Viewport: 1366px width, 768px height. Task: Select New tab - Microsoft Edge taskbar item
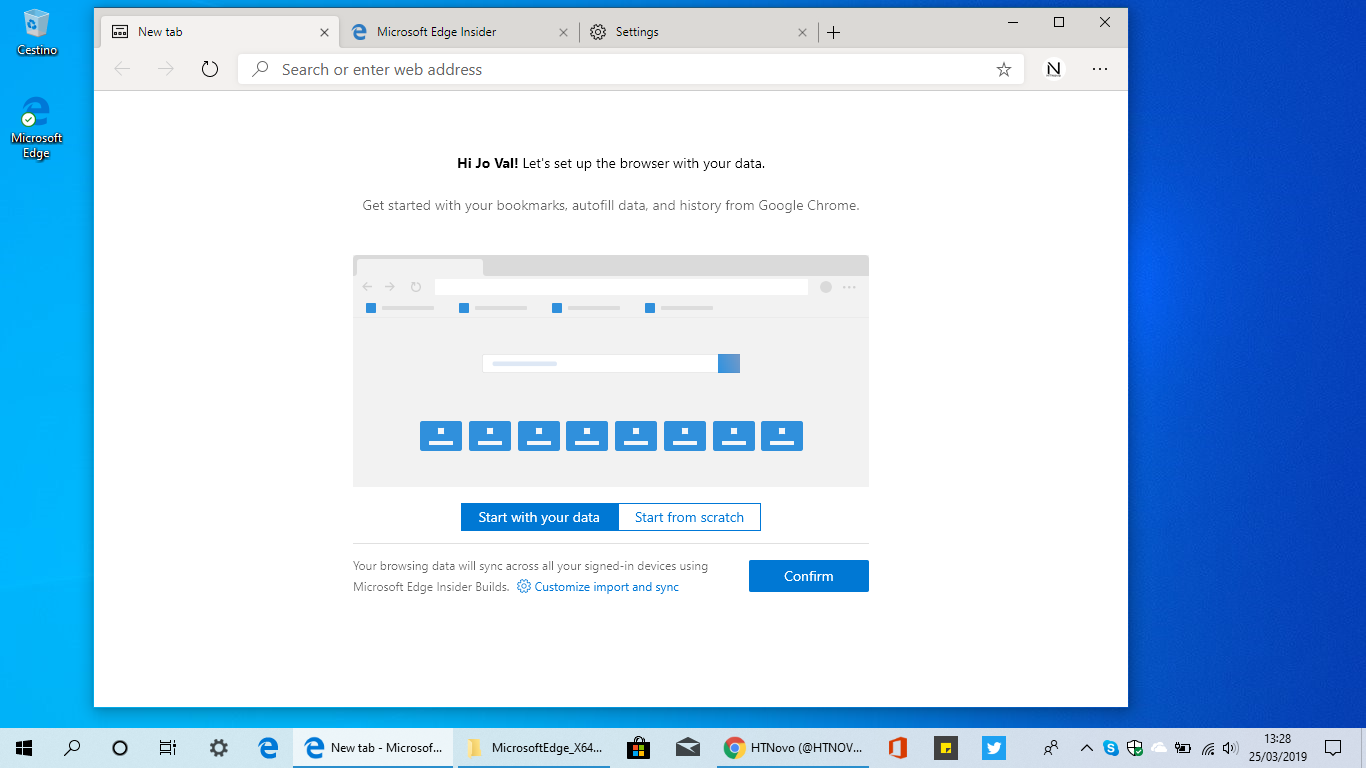click(374, 747)
